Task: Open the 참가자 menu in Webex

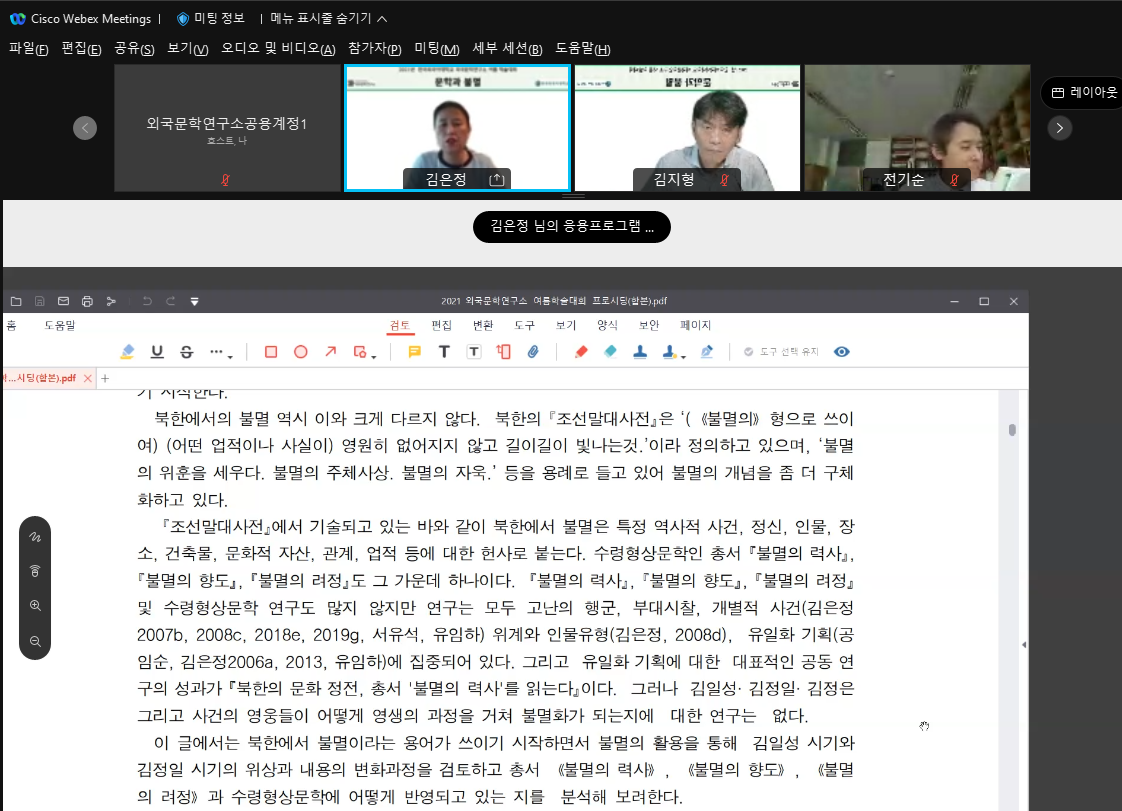Action: [x=374, y=49]
